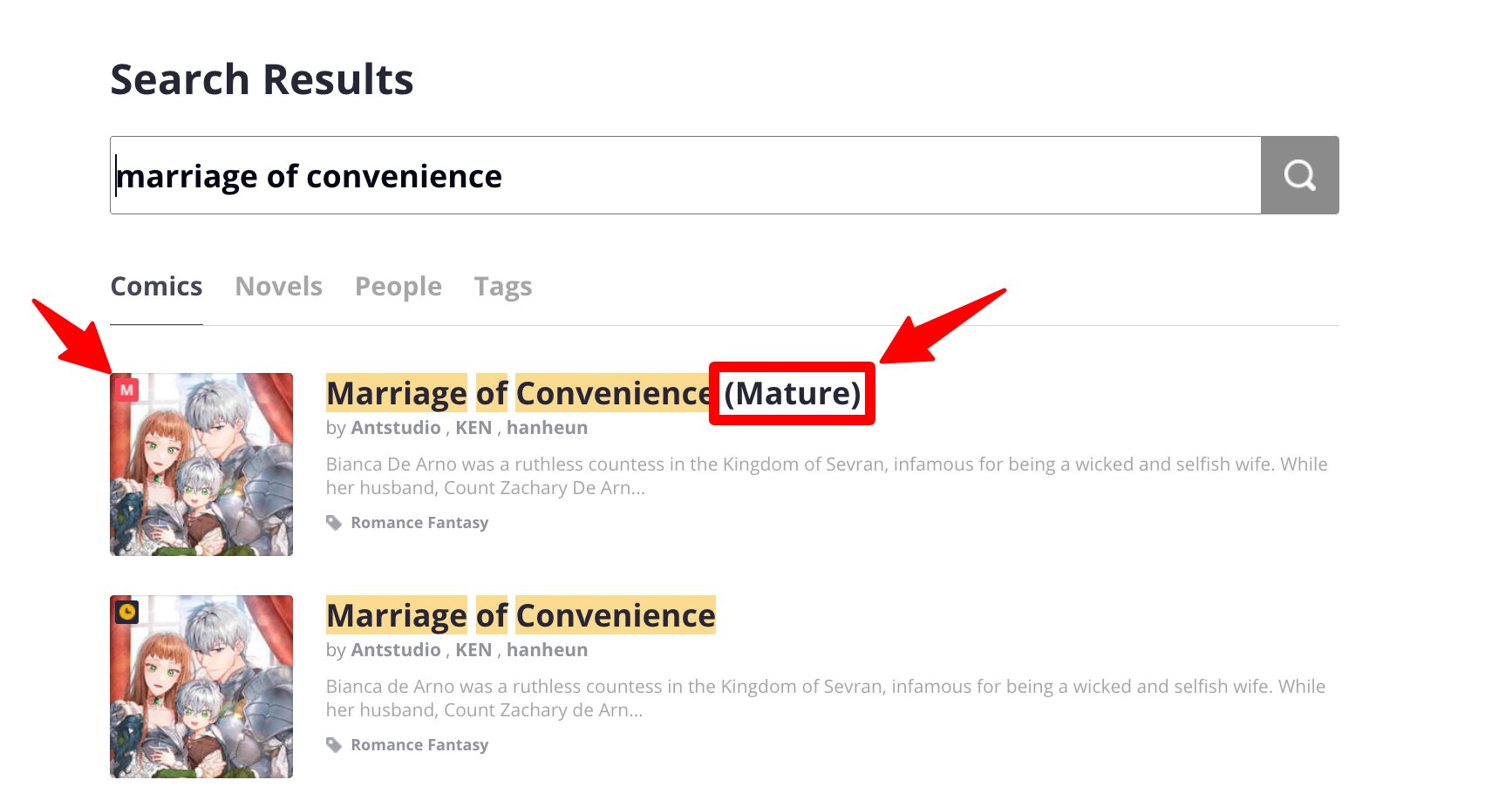Open the second Marriage of Convenience title
The width and height of the screenshot is (1512, 800).
coord(521,616)
